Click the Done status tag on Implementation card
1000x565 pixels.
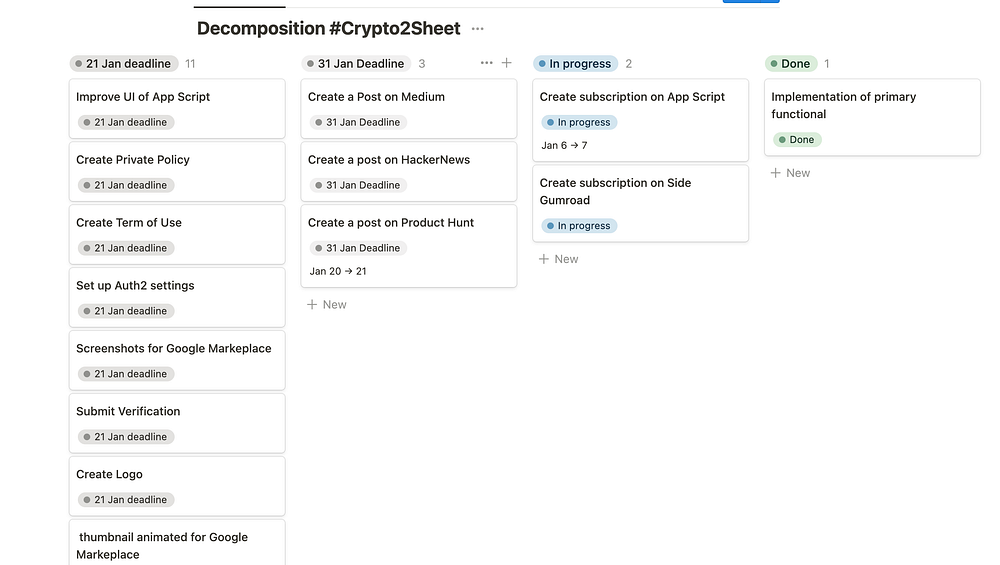click(797, 140)
